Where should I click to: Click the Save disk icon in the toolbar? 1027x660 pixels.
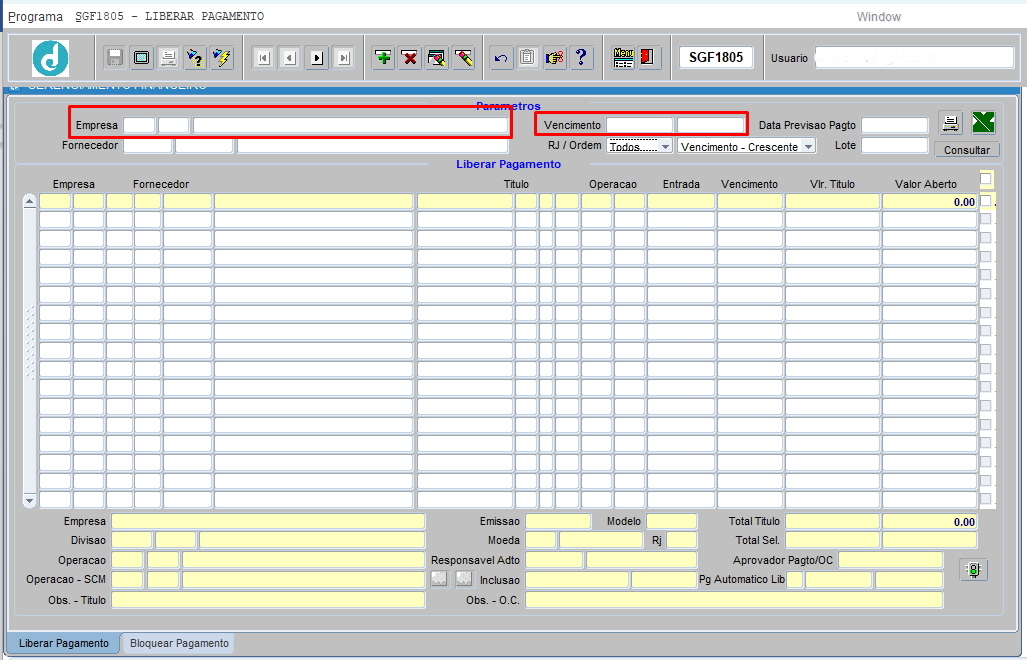(x=115, y=58)
